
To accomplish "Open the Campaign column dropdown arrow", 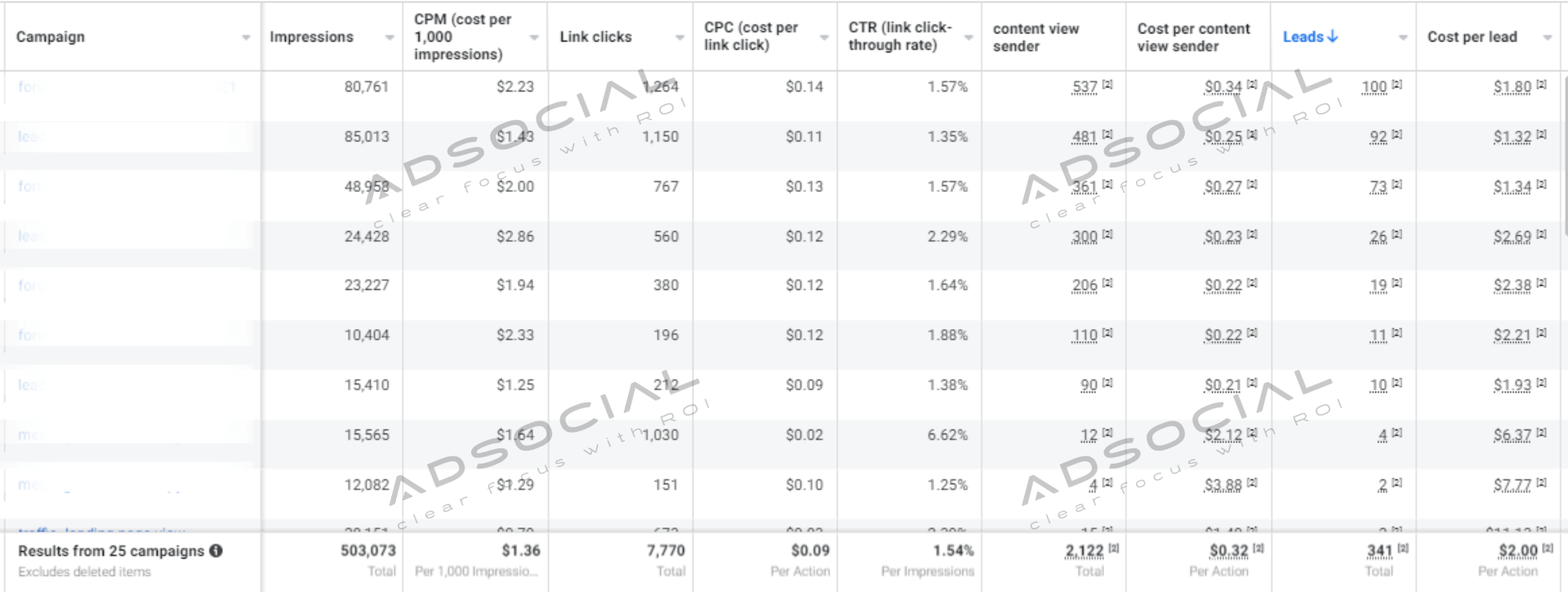I will 246,38.
